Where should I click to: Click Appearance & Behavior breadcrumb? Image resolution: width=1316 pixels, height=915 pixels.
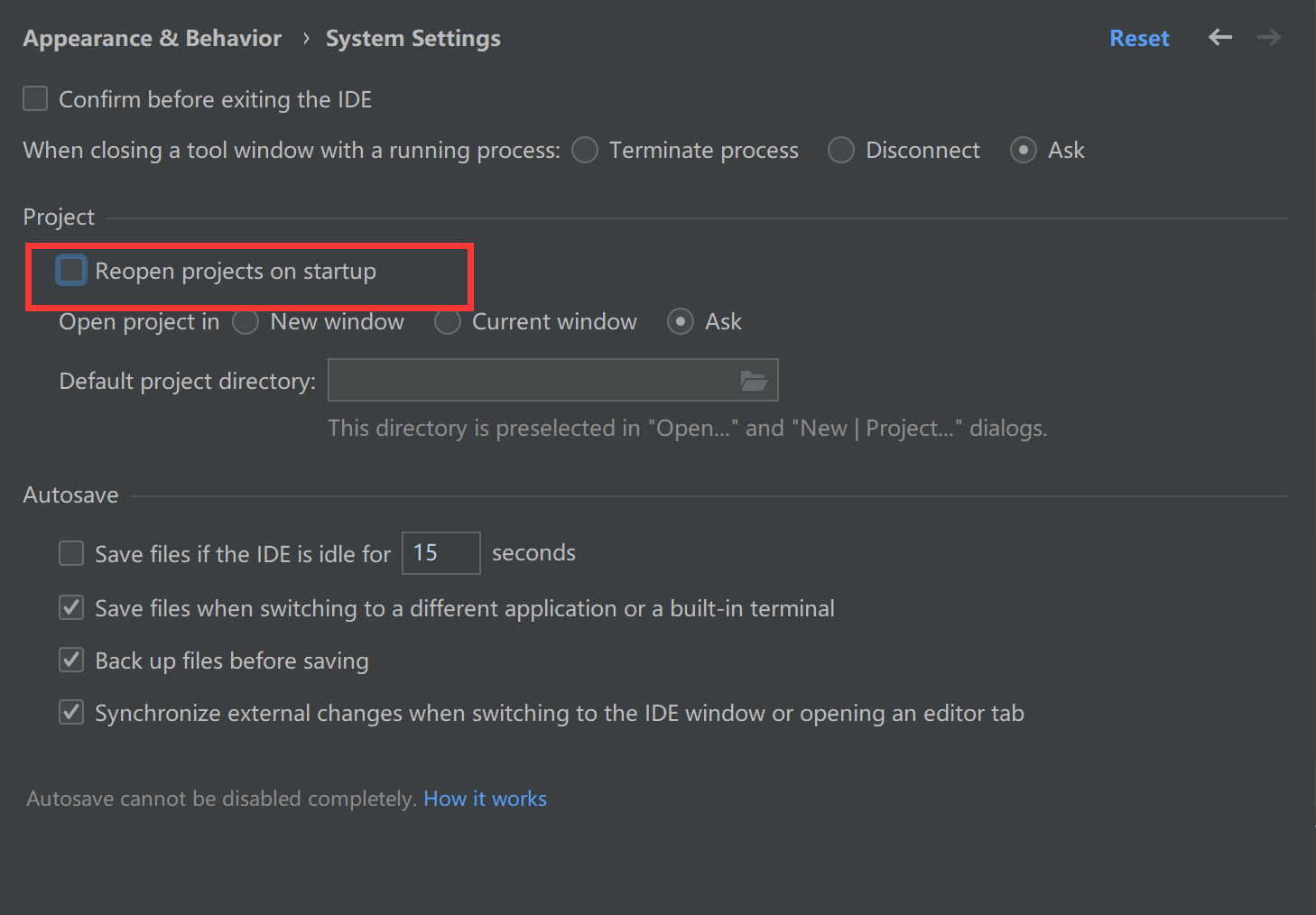pos(153,38)
